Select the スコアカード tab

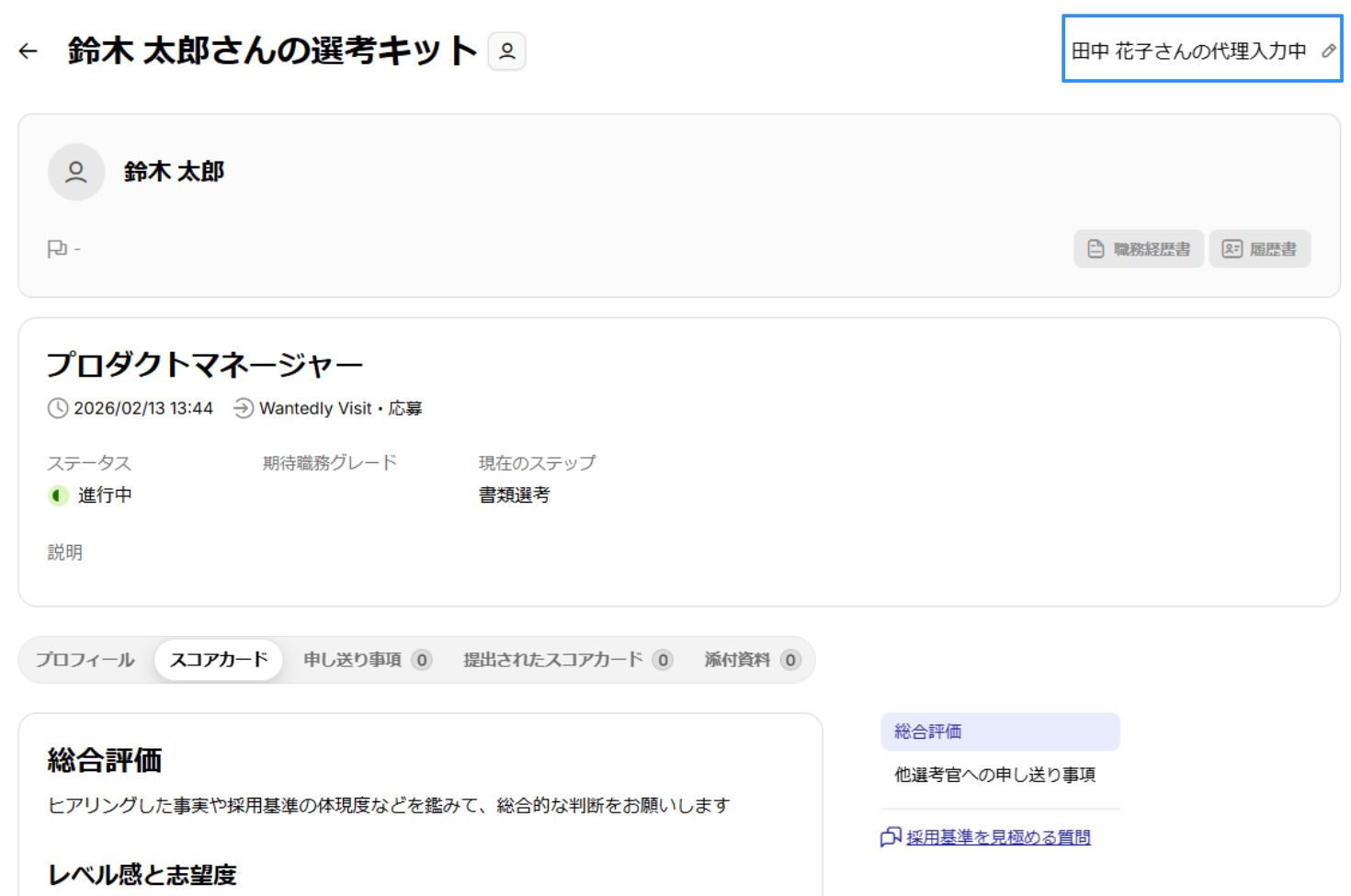pos(219,660)
